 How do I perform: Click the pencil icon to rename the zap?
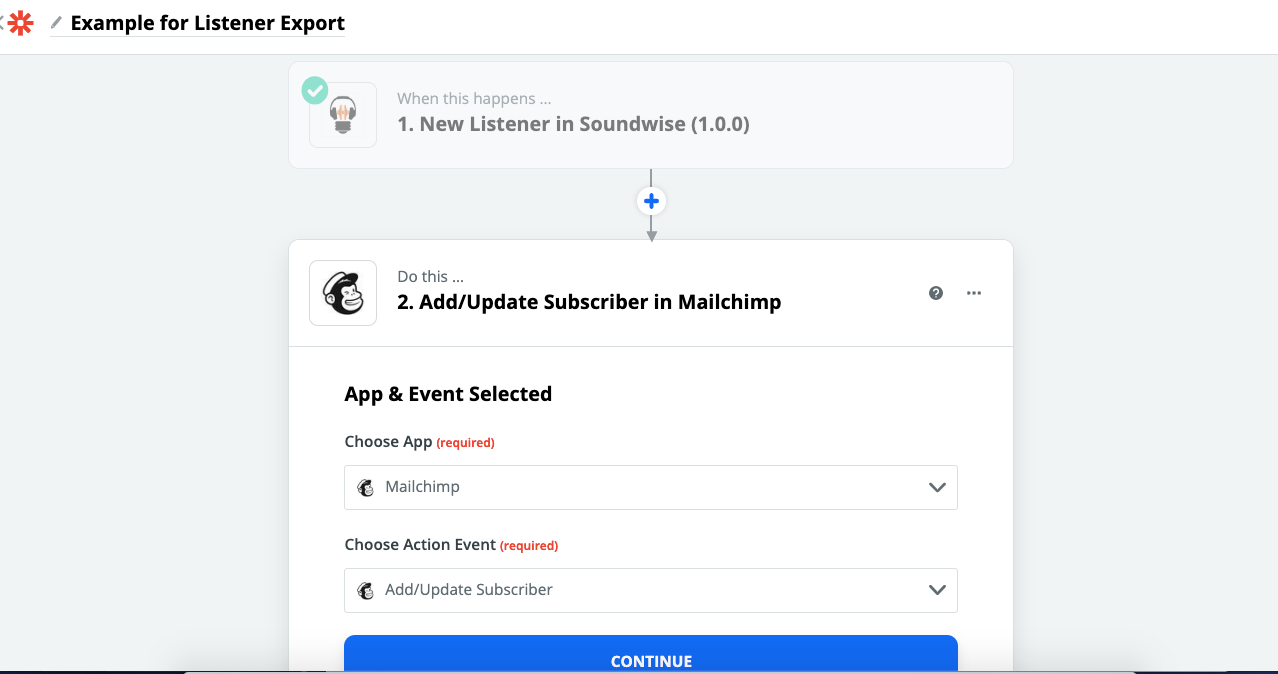pyautogui.click(x=56, y=22)
